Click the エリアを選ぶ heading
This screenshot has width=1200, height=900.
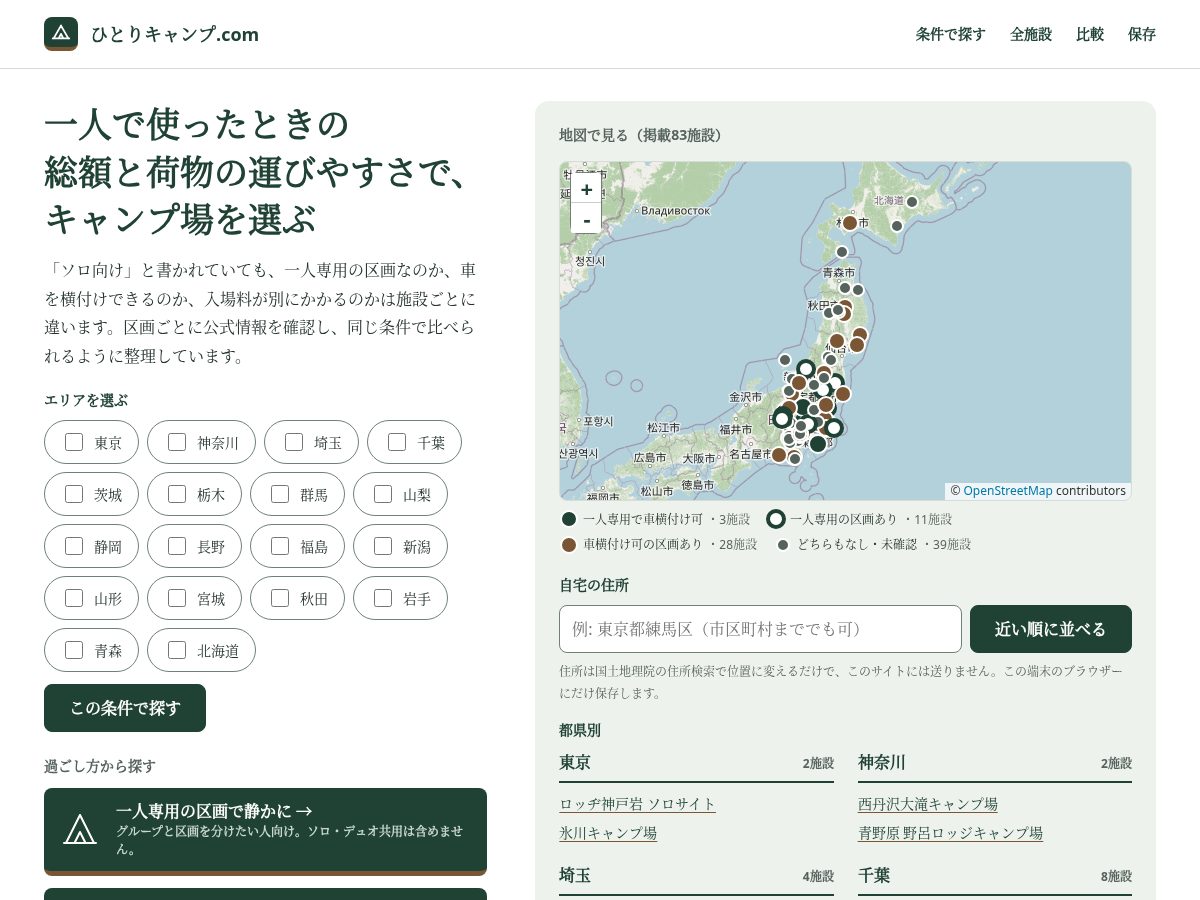click(86, 400)
